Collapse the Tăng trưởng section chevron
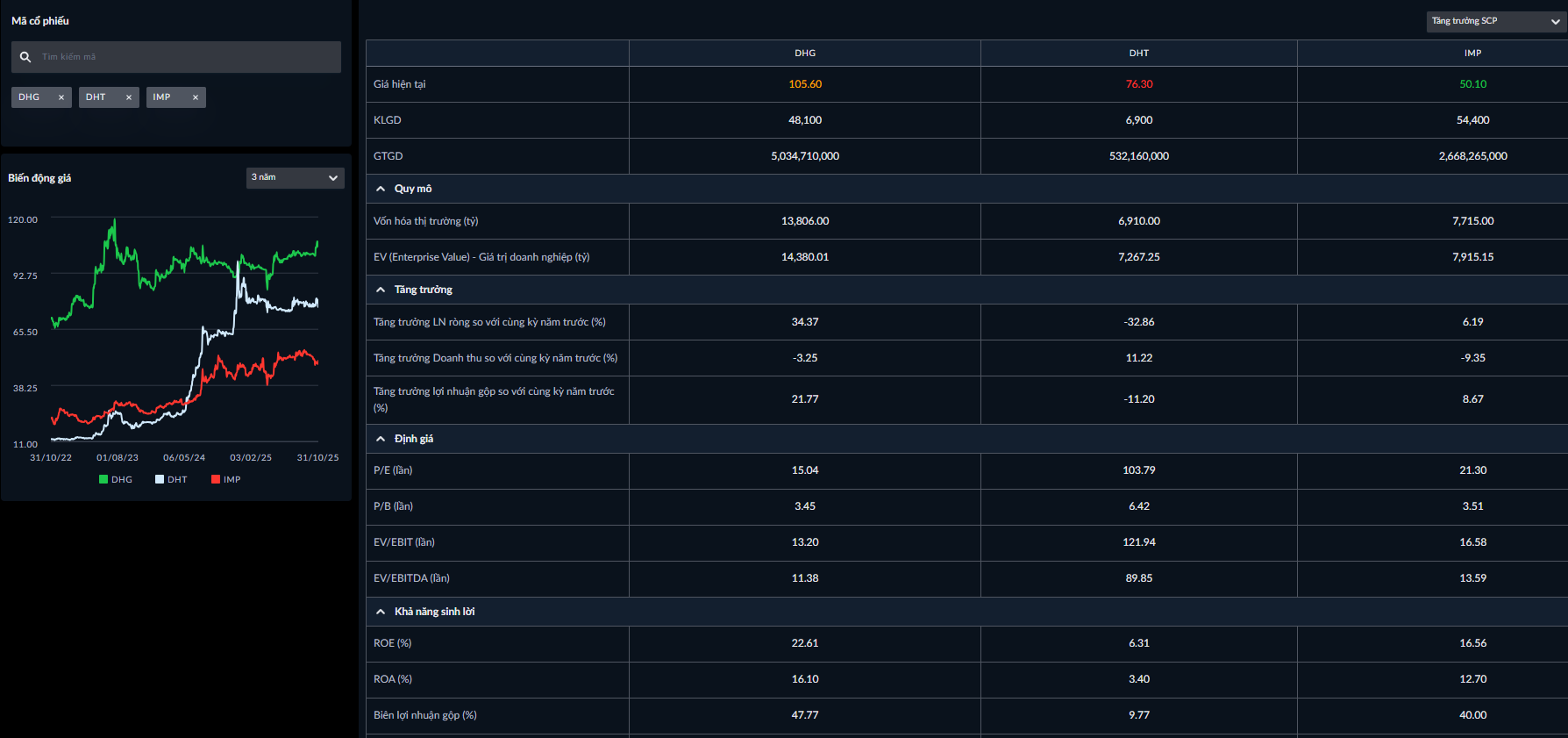Viewport: 1568px width, 738px height. (381, 290)
